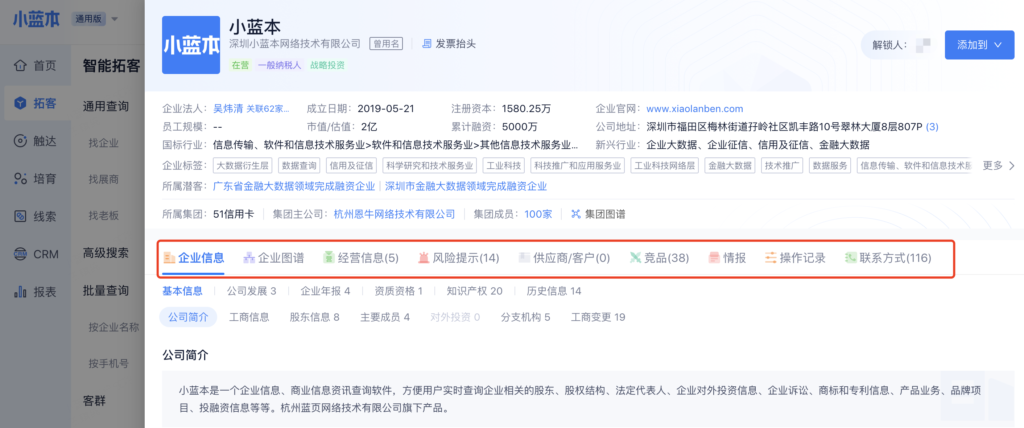1024x428 pixels.
Task: Switch to the 风险提示(14) tab
Action: click(x=458, y=258)
